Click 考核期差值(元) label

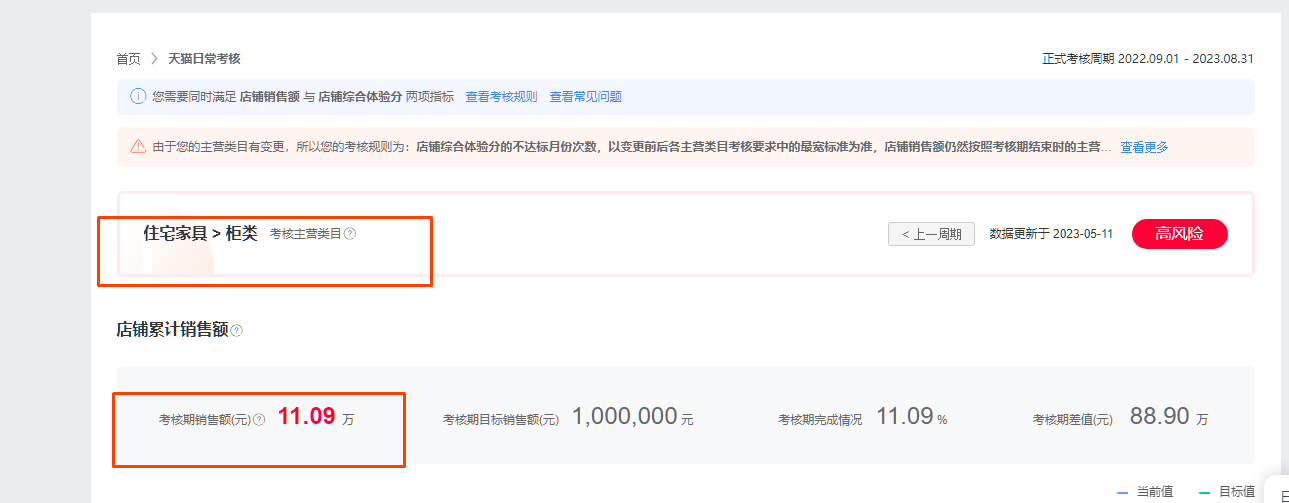1073,420
